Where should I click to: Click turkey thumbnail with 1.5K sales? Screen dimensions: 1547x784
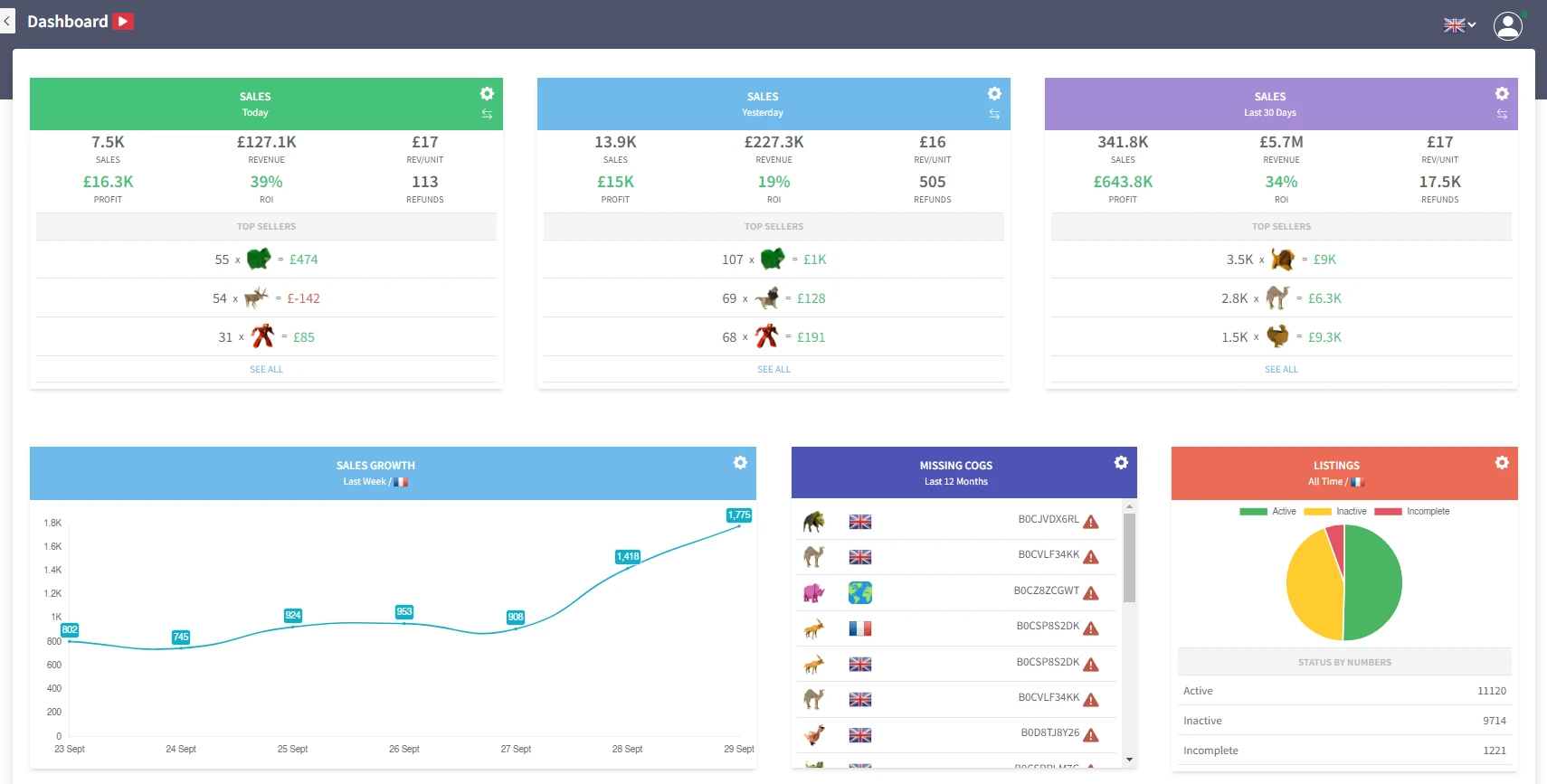click(x=1277, y=336)
